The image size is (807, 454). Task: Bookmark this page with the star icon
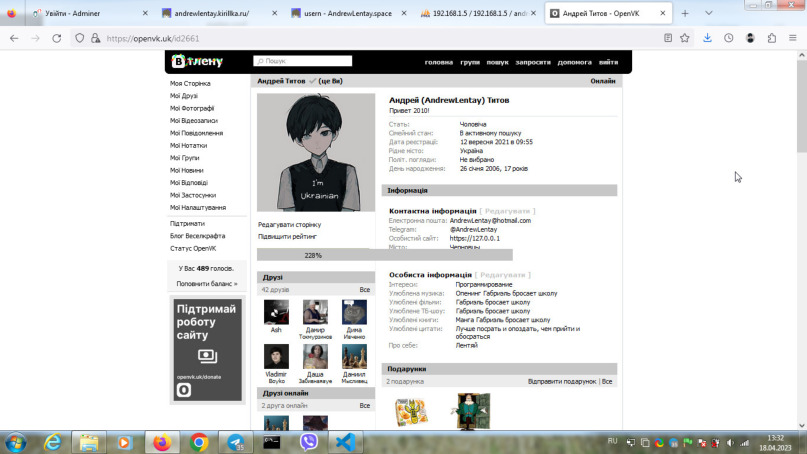(685, 38)
